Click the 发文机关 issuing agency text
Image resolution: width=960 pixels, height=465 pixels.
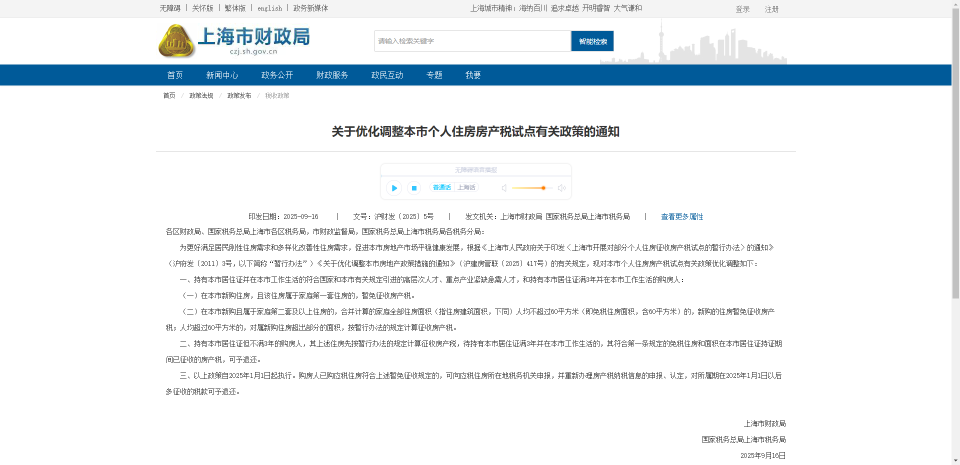coord(547,217)
